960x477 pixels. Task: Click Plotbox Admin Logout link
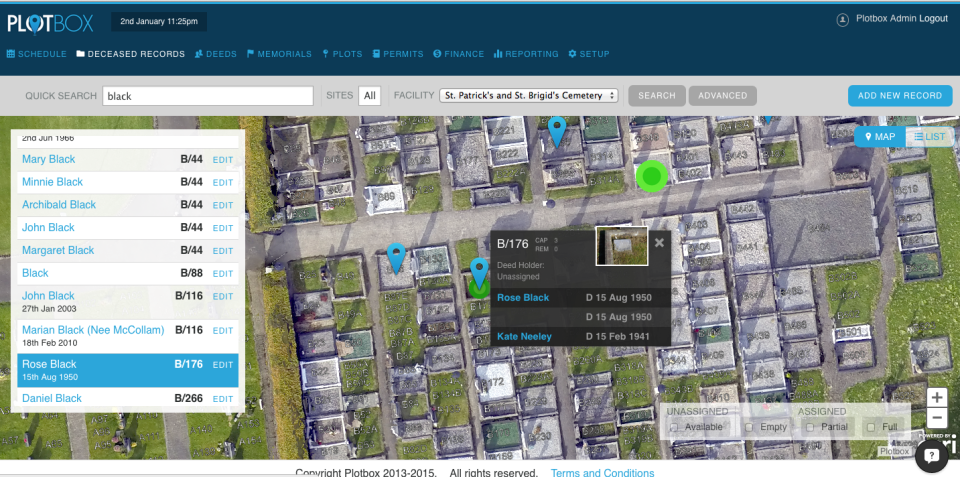[x=901, y=19]
